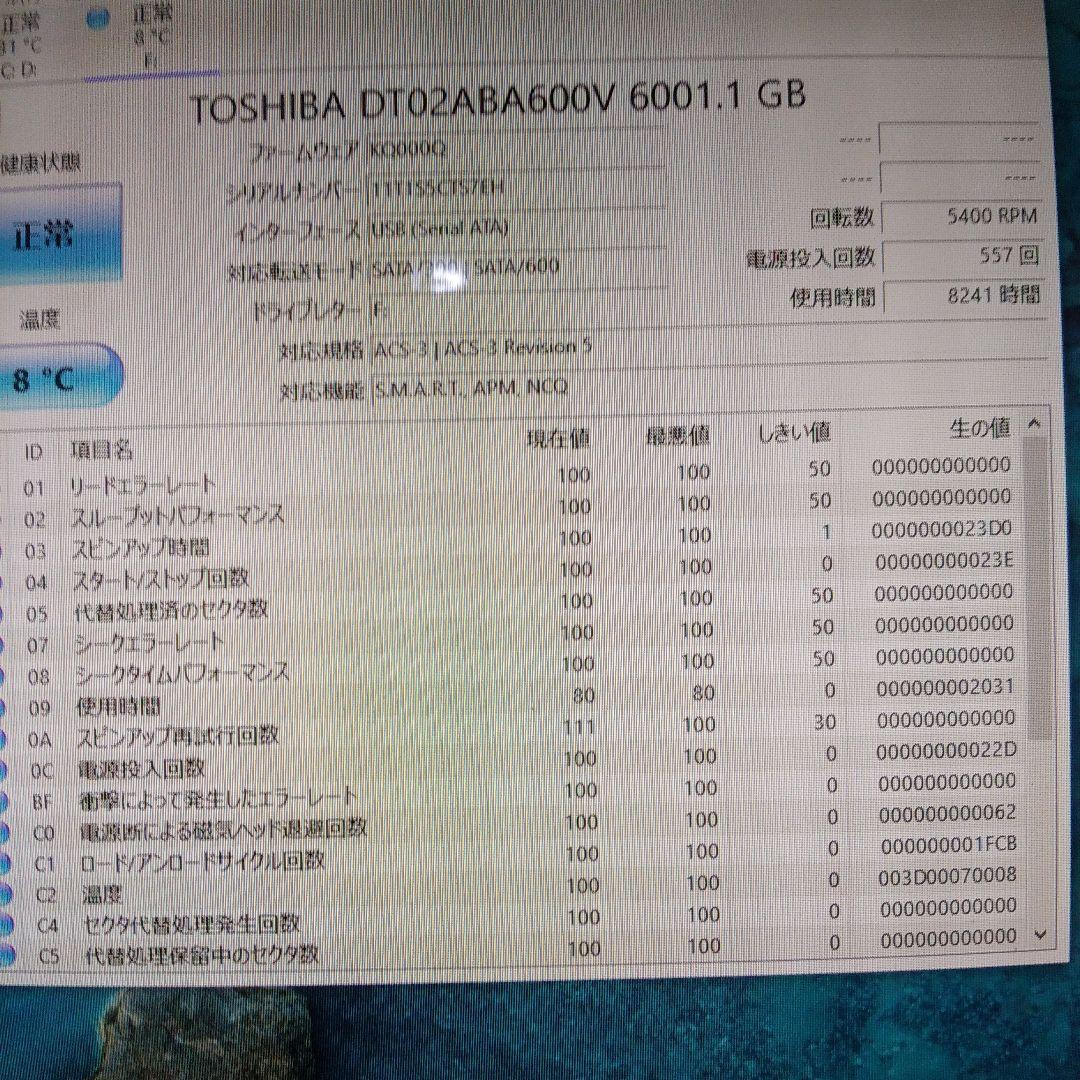This screenshot has height=1080, width=1080.
Task: Click raw value 00000000022D in 電源投入回数 row
Action: (x=946, y=750)
